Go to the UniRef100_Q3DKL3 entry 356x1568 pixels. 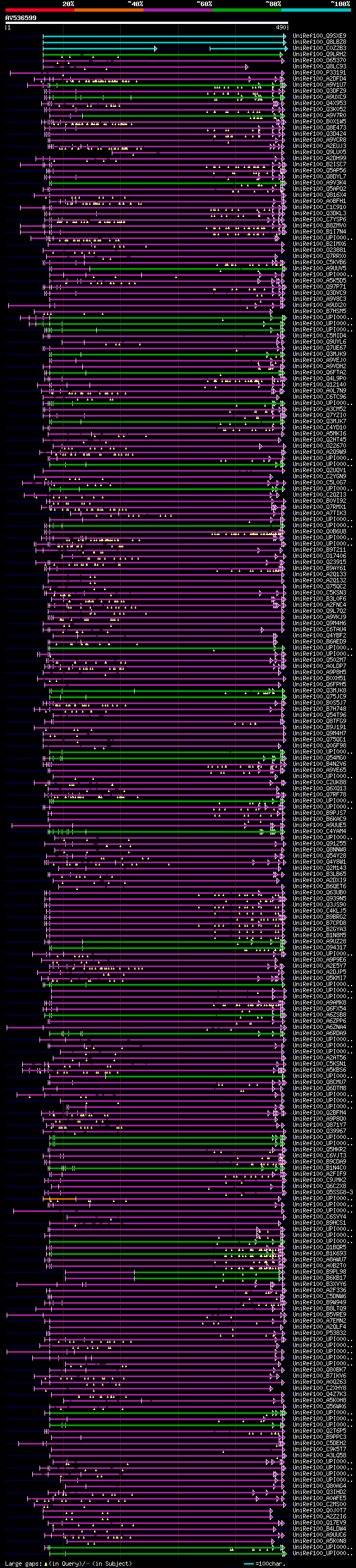click(x=319, y=213)
